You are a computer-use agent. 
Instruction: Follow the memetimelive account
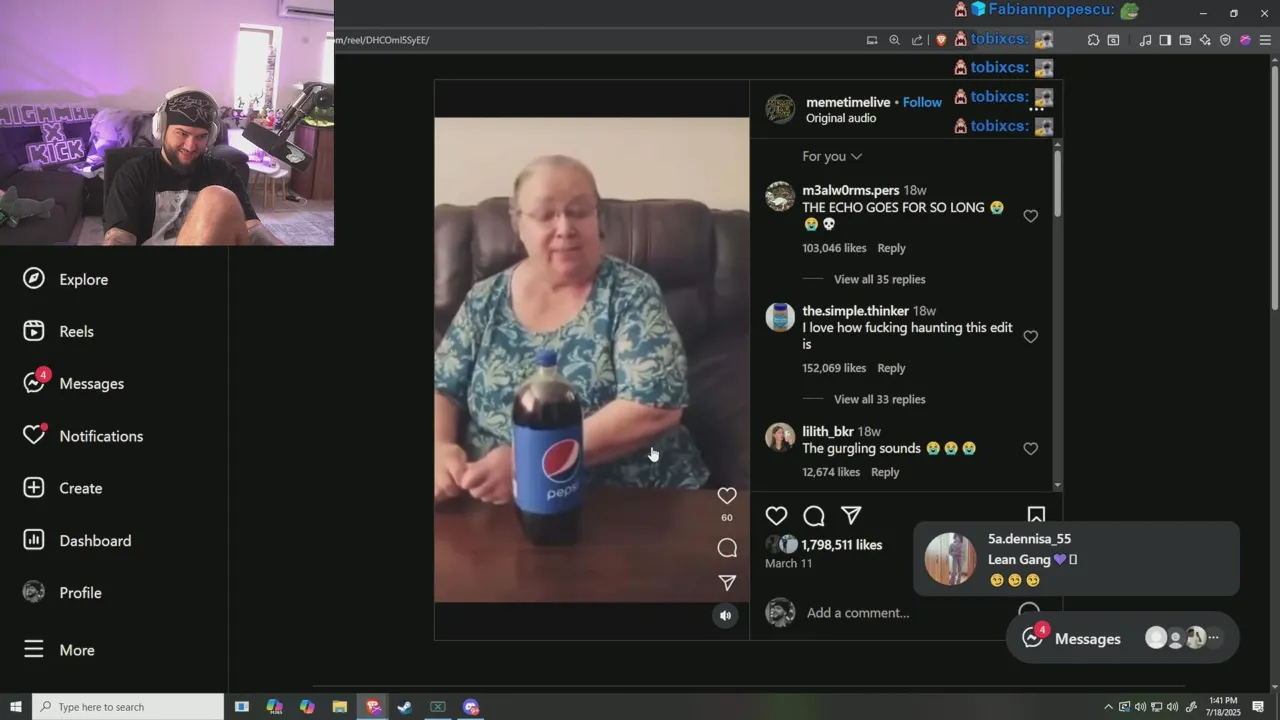tap(922, 102)
